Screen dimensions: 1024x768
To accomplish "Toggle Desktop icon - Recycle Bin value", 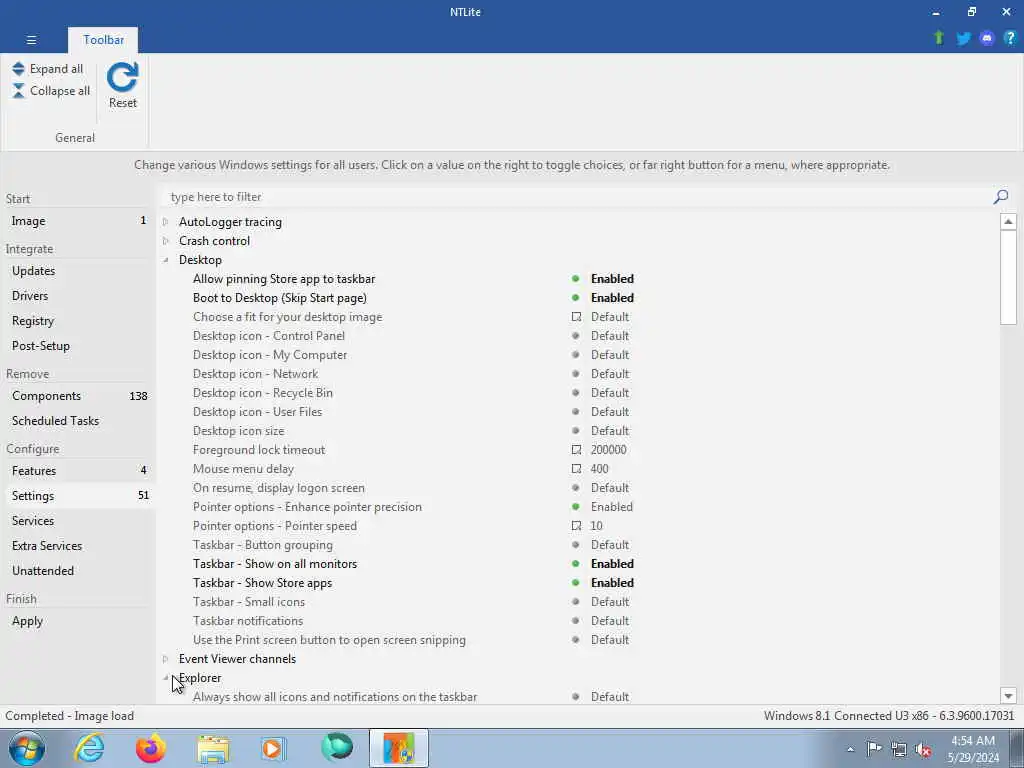I will coord(610,392).
